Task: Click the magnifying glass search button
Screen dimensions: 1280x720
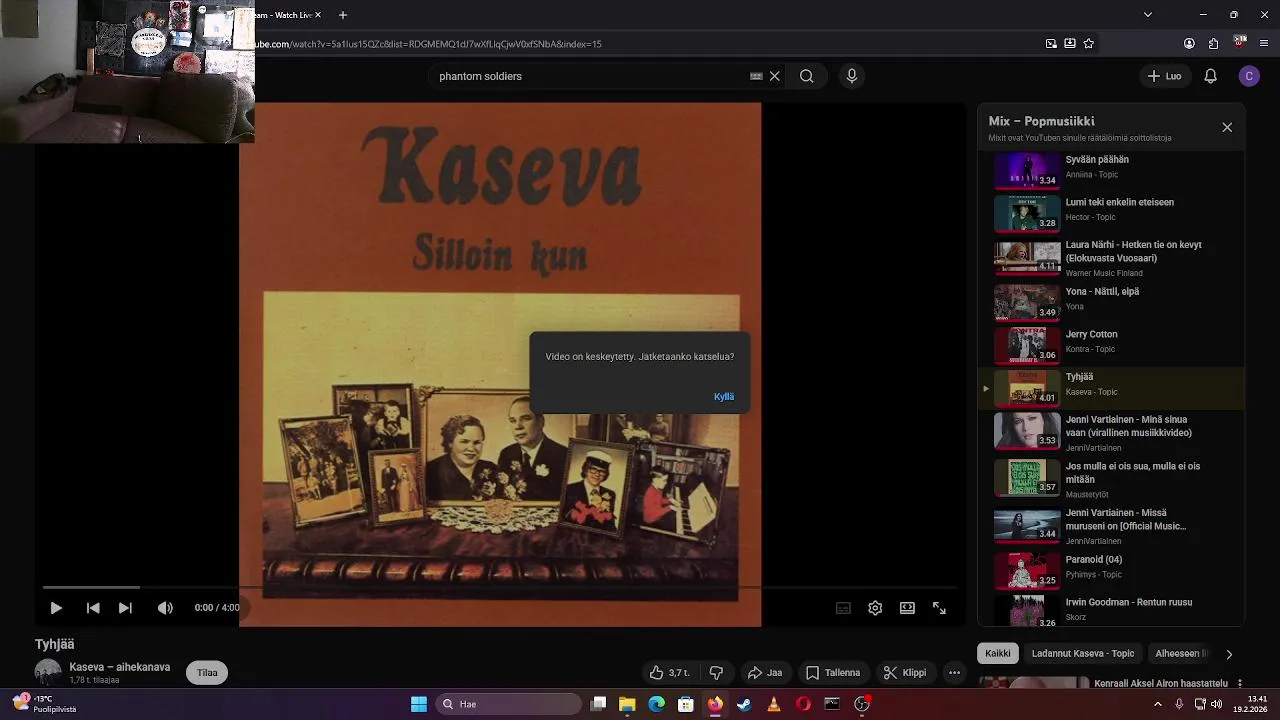Action: (x=807, y=76)
